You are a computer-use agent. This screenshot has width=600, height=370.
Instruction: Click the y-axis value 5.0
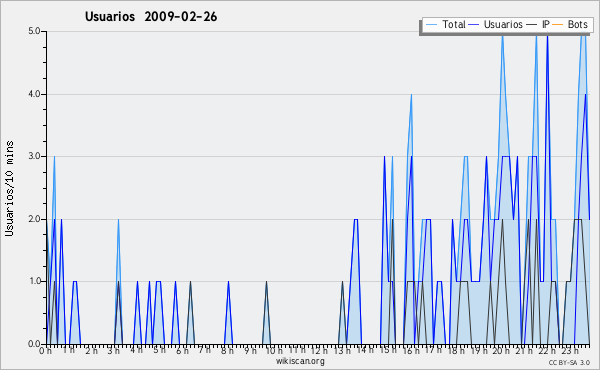click(x=34, y=31)
